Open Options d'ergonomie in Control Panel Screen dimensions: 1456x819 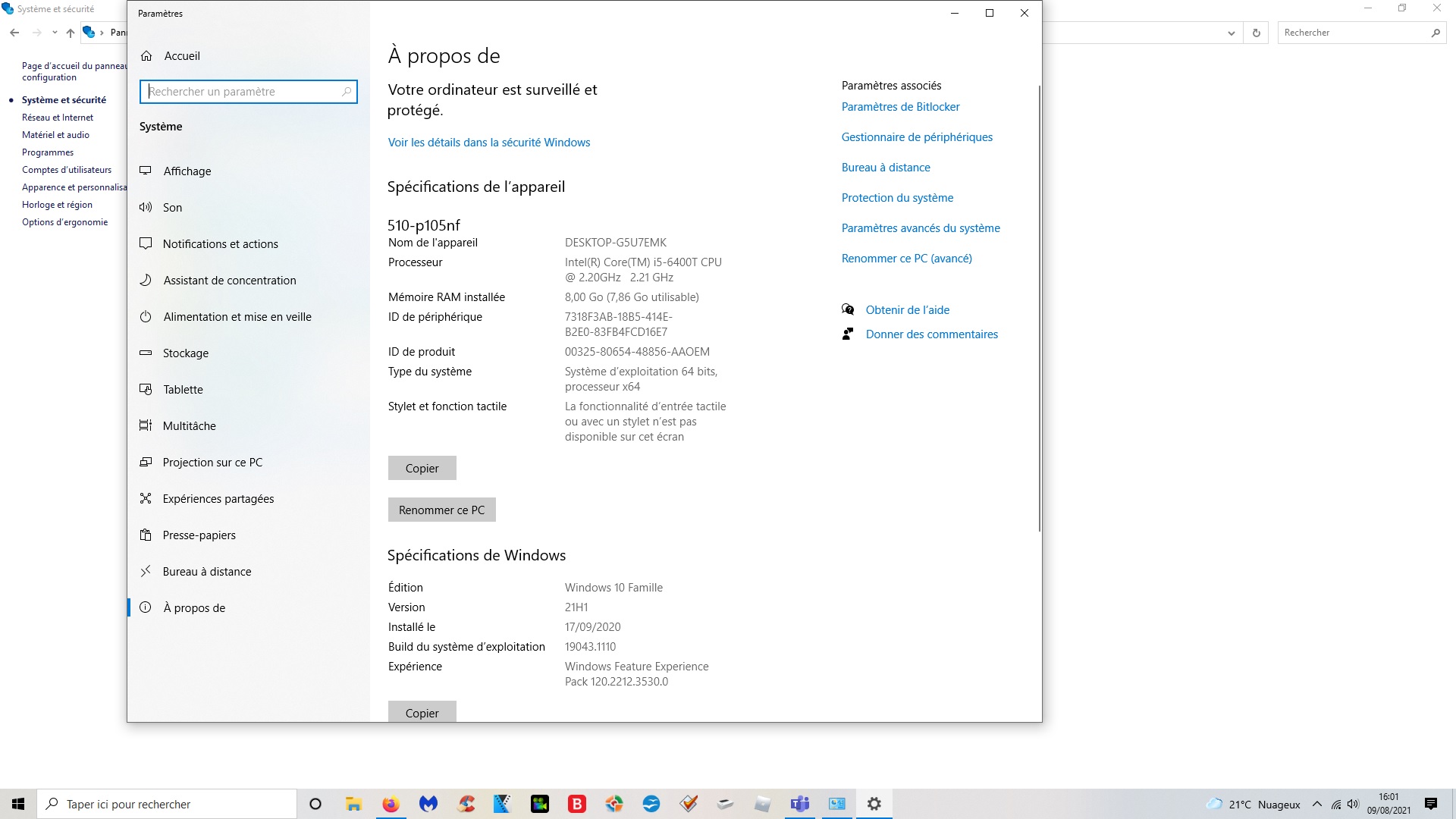click(x=64, y=222)
